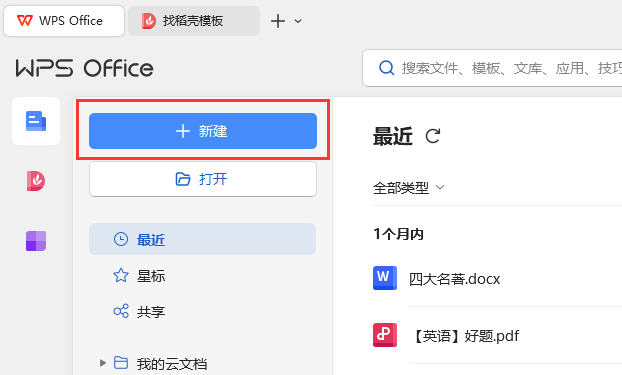Switch to the WPS Office home tab

point(64,21)
